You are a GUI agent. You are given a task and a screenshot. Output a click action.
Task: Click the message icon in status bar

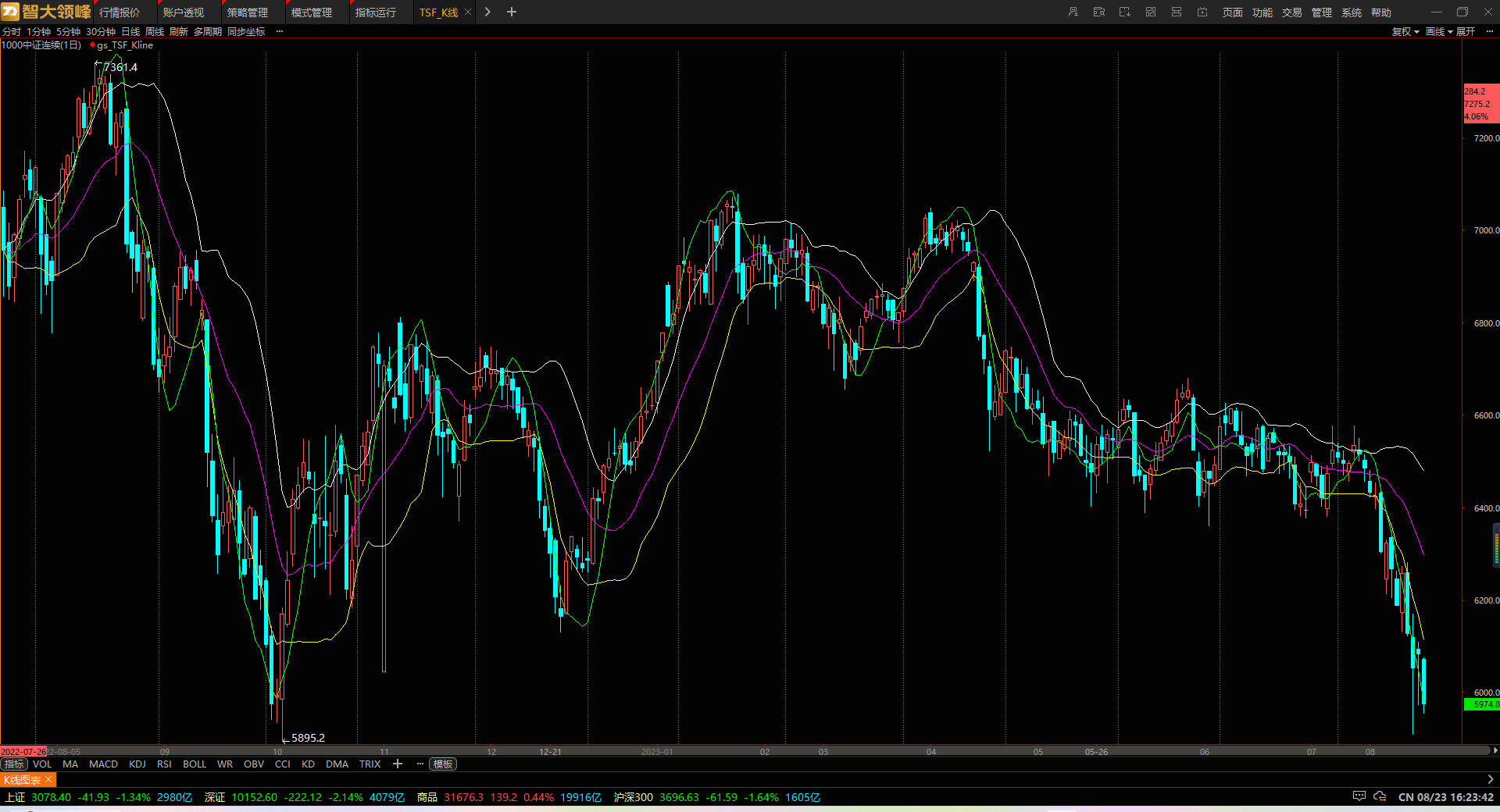tap(1359, 796)
